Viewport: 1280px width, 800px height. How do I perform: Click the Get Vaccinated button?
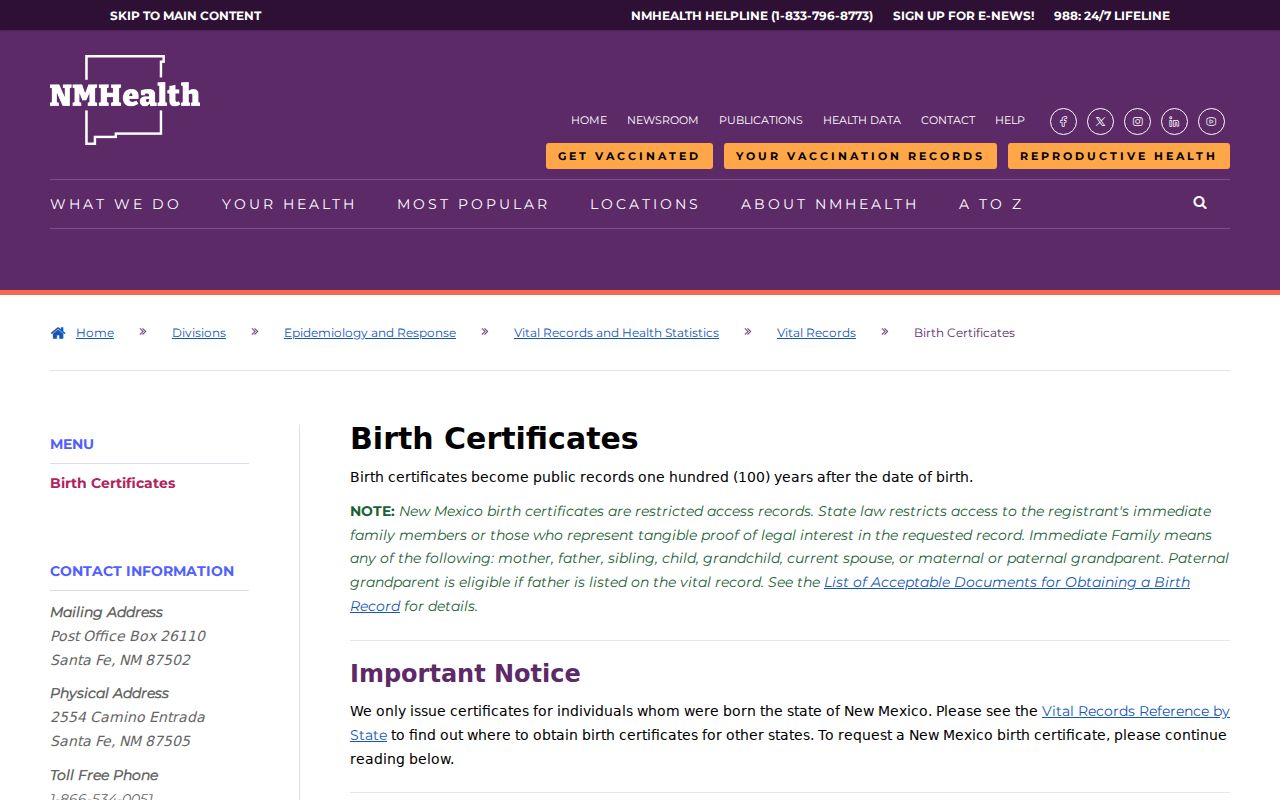[629, 156]
